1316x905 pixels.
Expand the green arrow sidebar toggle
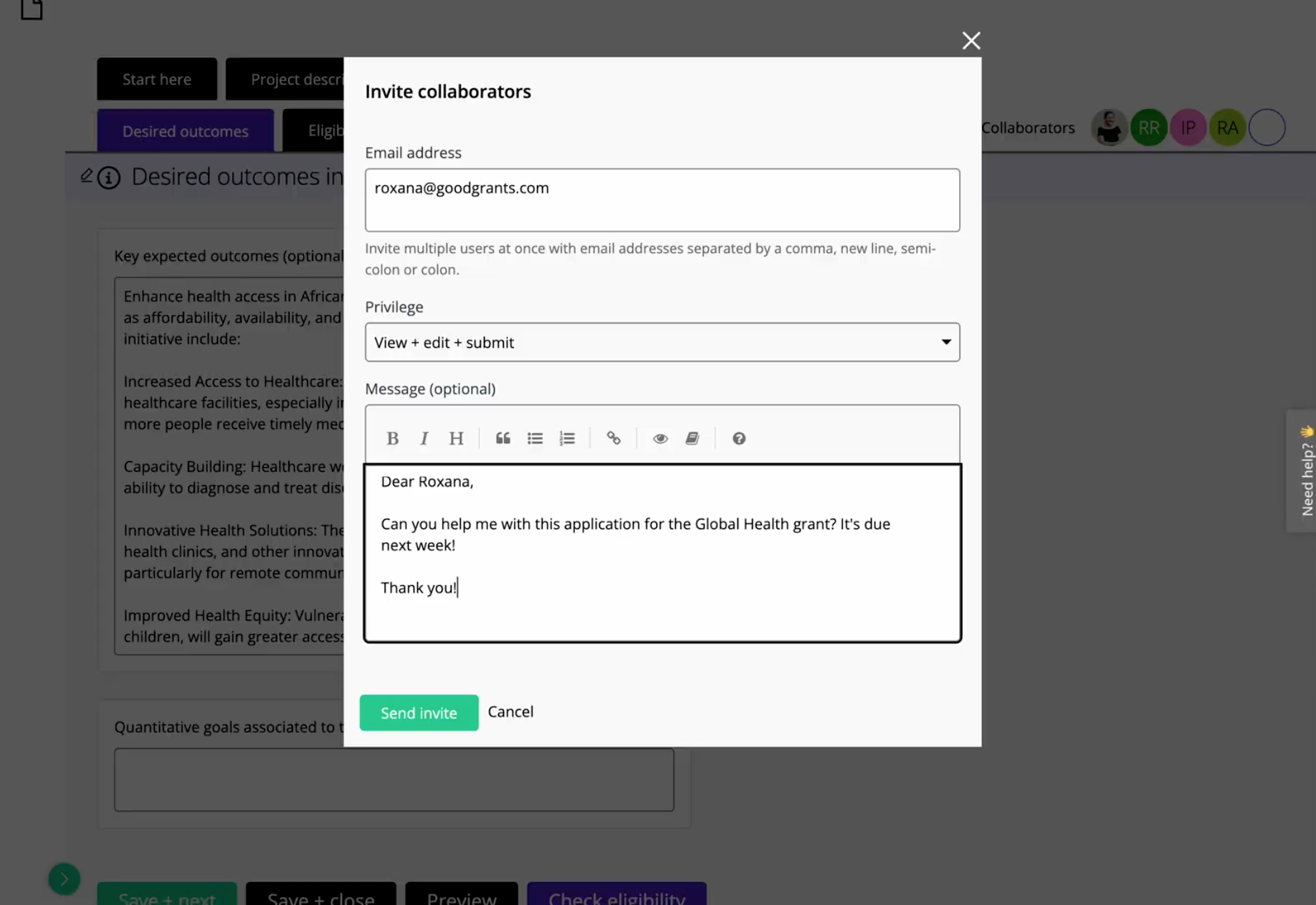(x=64, y=878)
